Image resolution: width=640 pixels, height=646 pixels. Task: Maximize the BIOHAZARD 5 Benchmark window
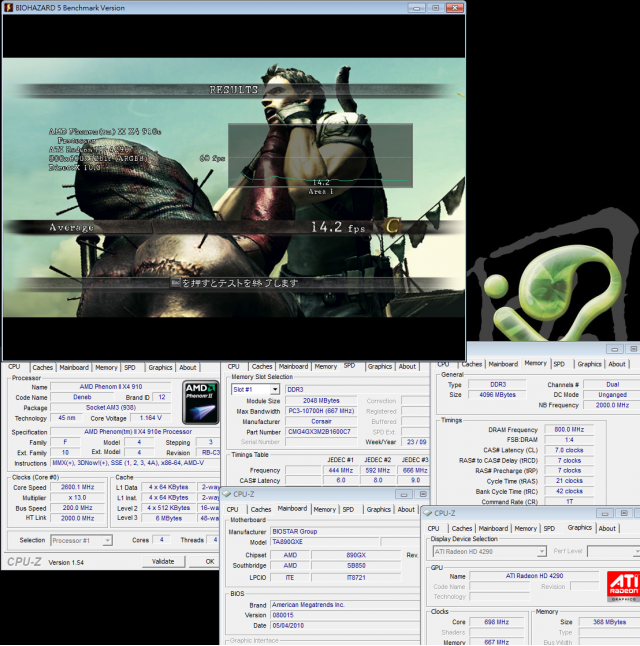point(436,8)
